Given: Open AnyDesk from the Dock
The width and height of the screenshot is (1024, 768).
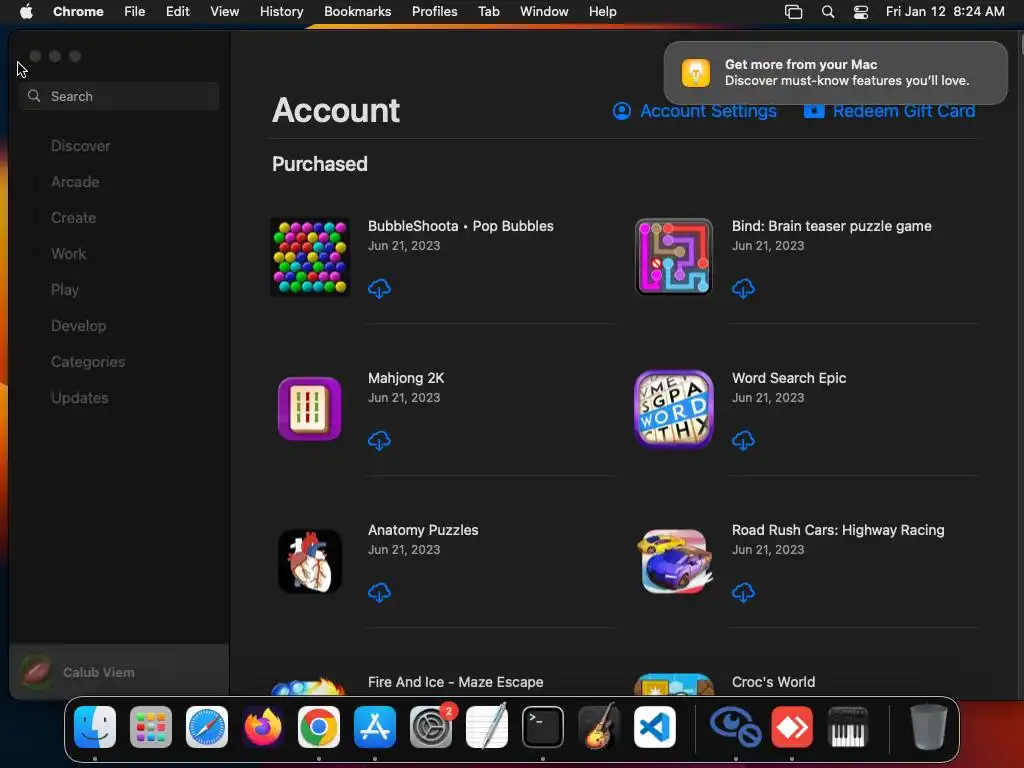Looking at the screenshot, I should 792,727.
